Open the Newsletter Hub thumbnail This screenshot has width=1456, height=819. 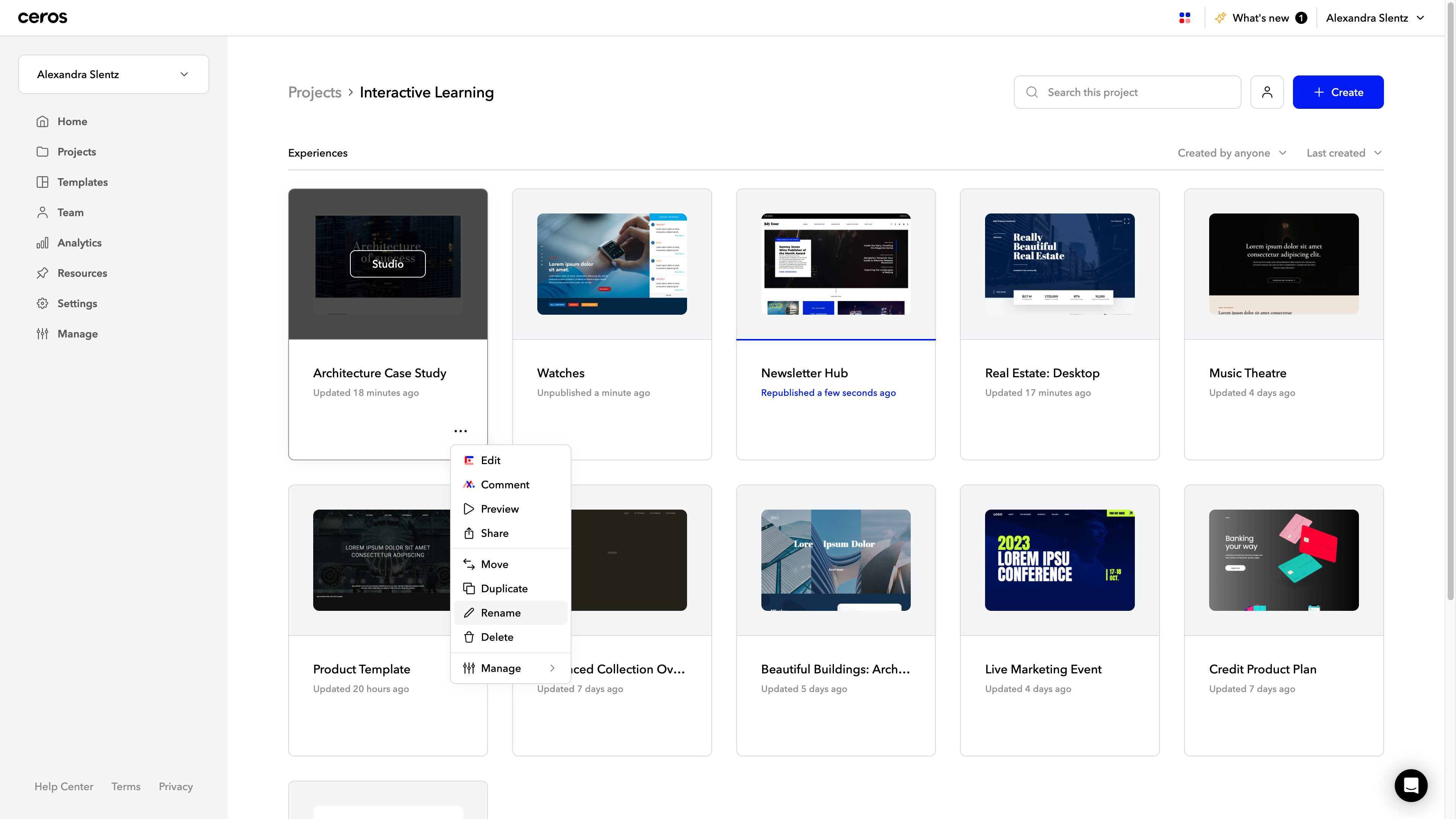pyautogui.click(x=835, y=264)
